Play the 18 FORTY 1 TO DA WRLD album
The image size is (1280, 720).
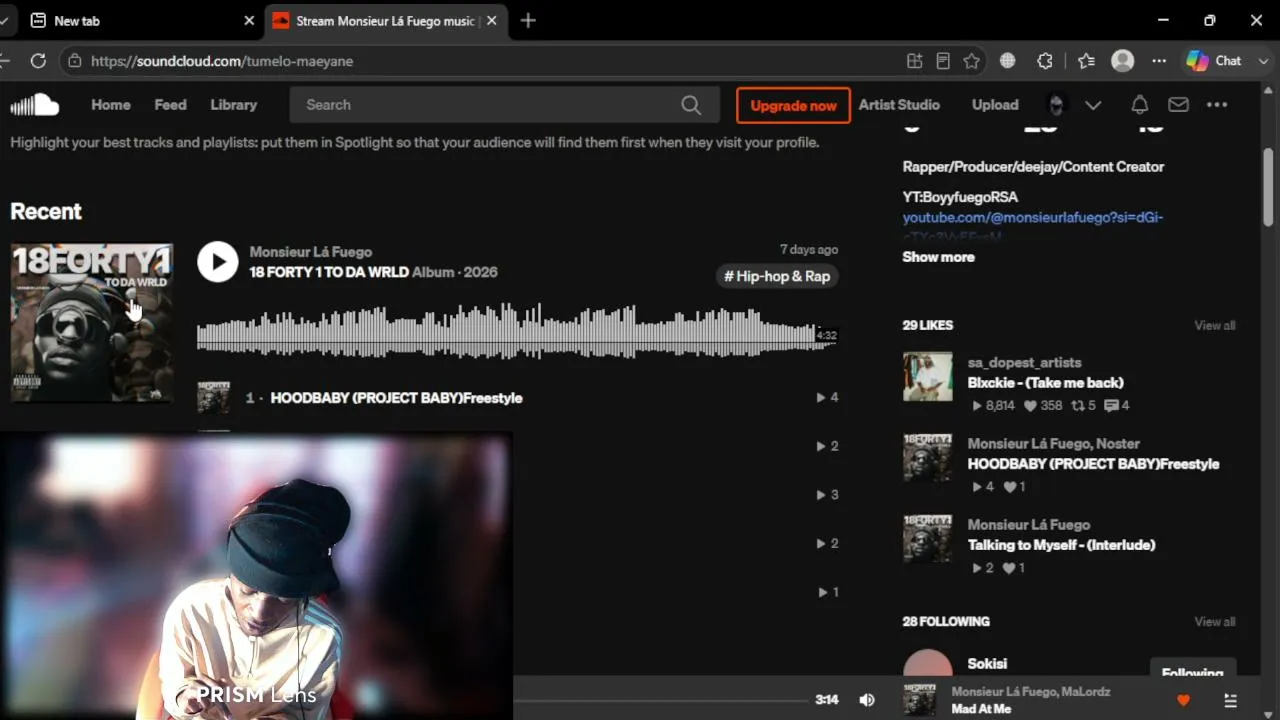click(x=218, y=262)
